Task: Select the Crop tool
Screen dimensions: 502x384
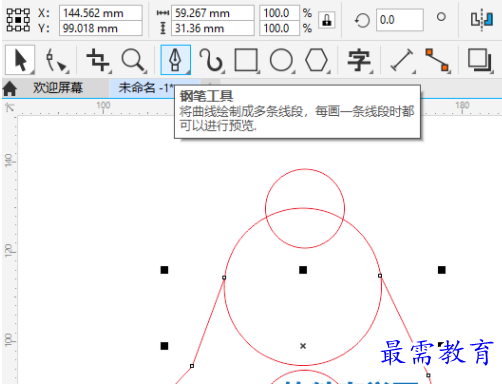Action: 97,60
